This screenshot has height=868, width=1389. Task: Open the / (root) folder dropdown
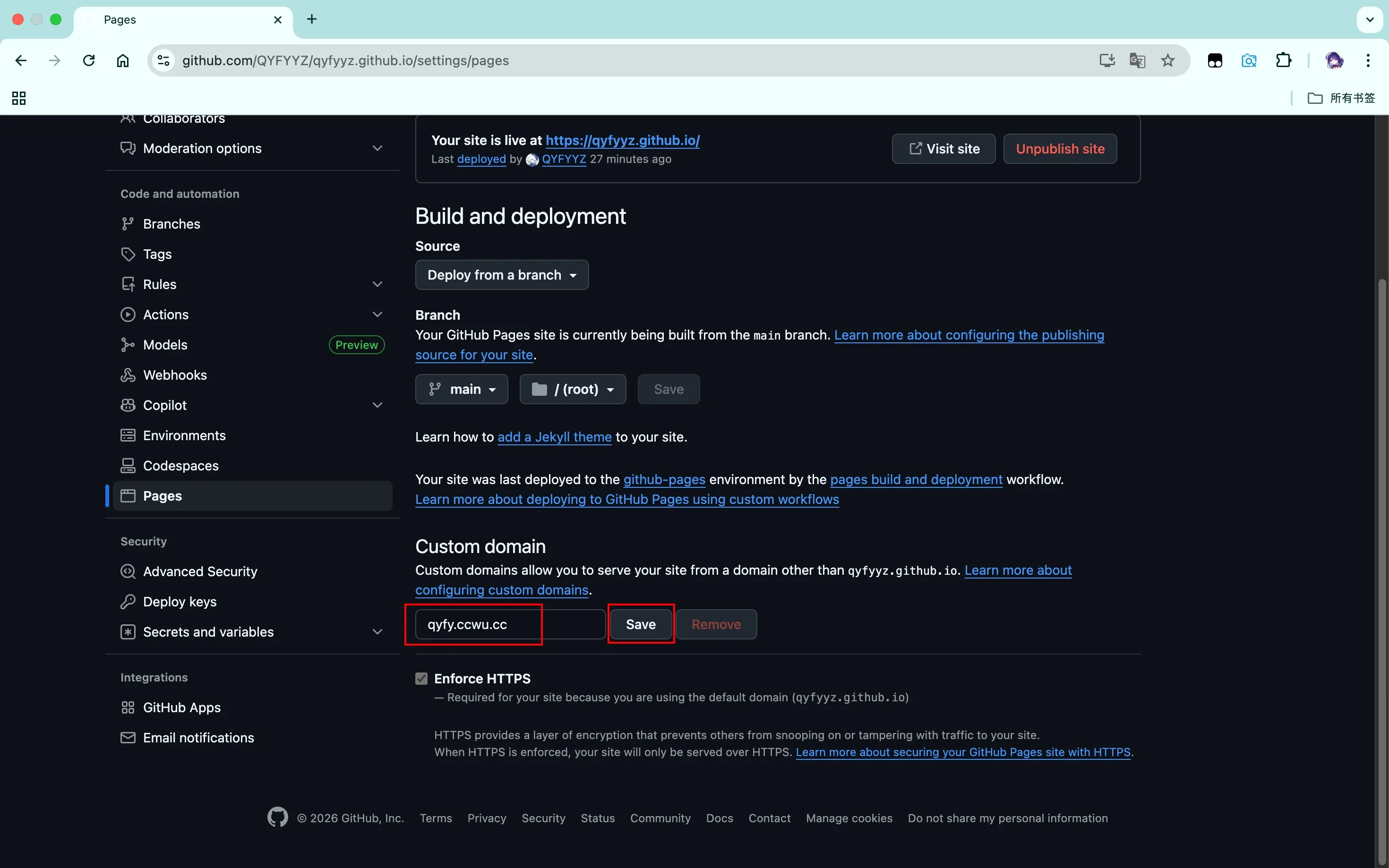pos(573,389)
